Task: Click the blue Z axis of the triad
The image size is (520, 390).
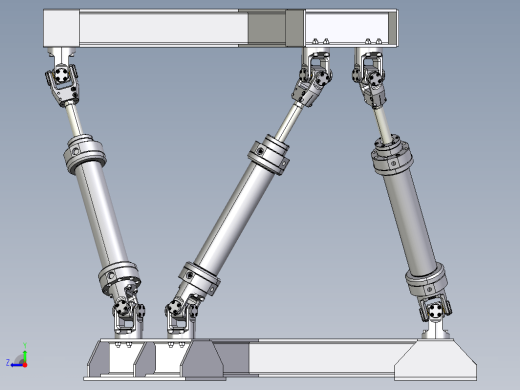Action: pos(15,365)
